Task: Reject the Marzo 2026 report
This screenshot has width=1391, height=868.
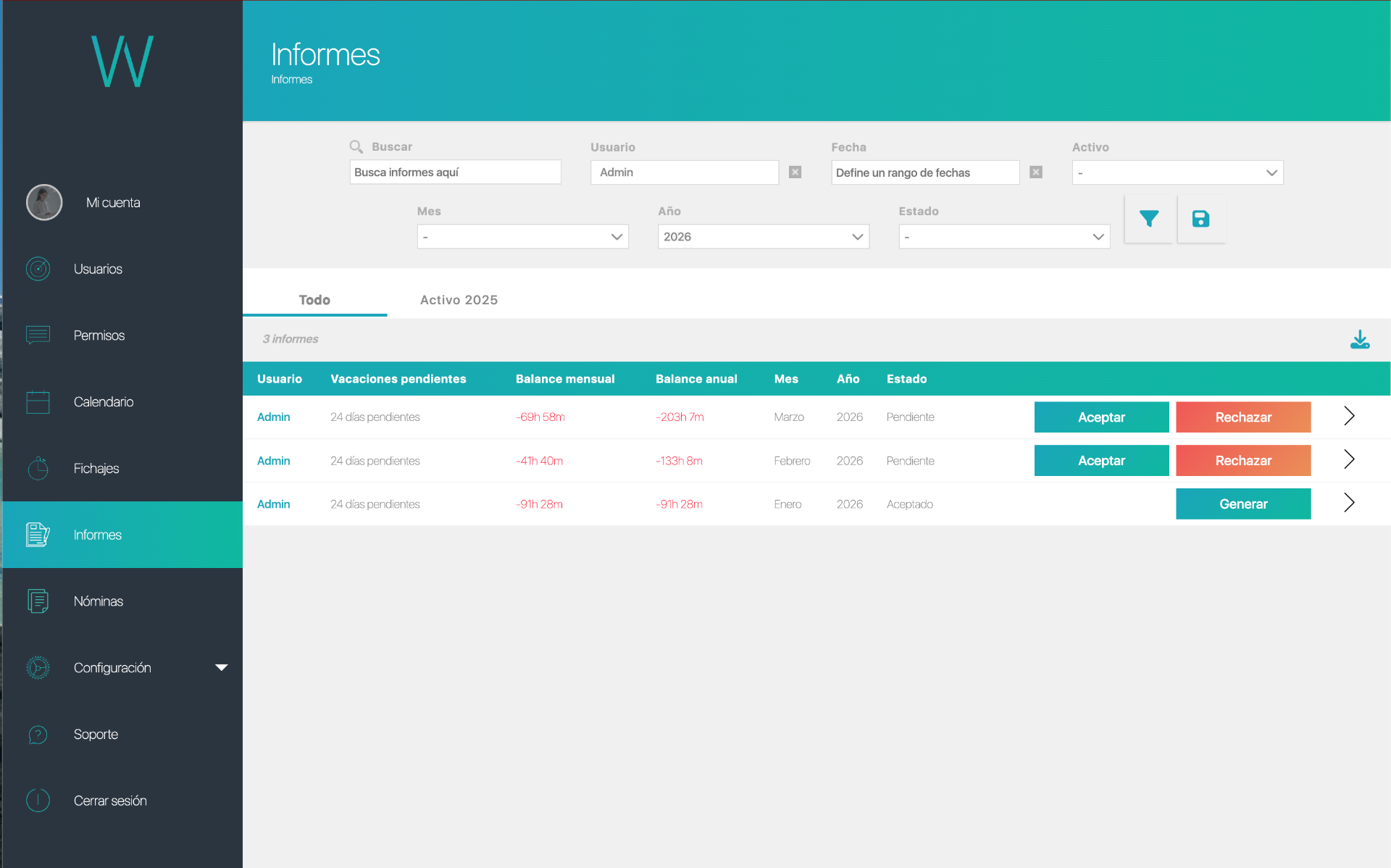Action: click(x=1243, y=417)
